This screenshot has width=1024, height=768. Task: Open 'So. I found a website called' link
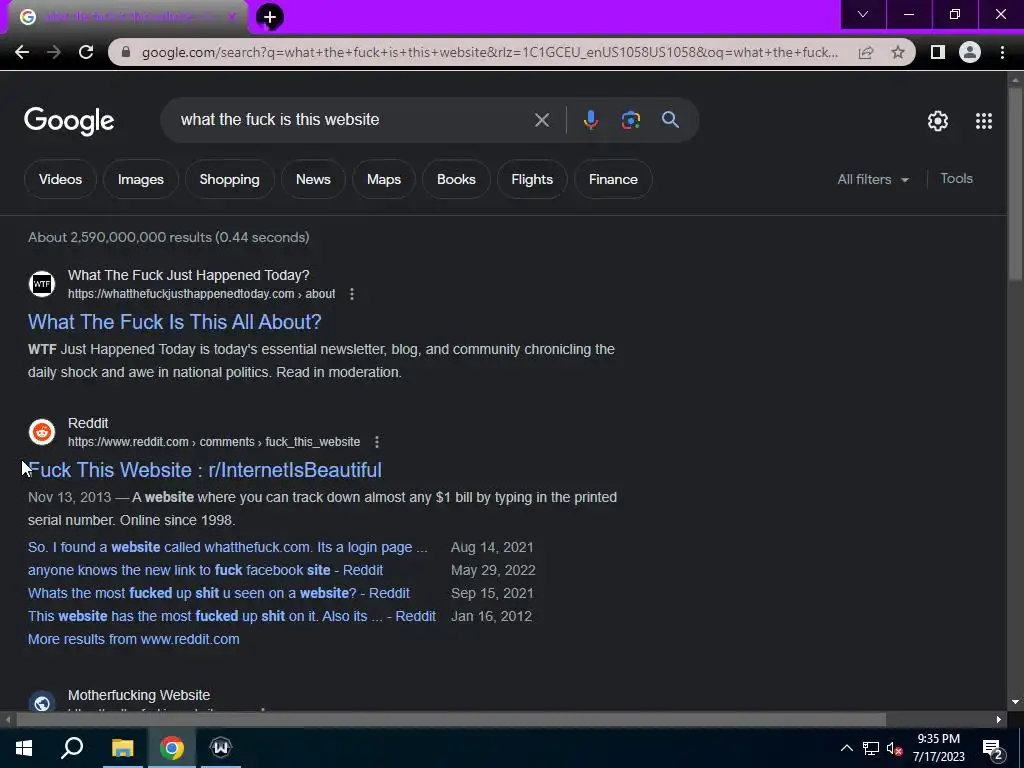tap(227, 547)
